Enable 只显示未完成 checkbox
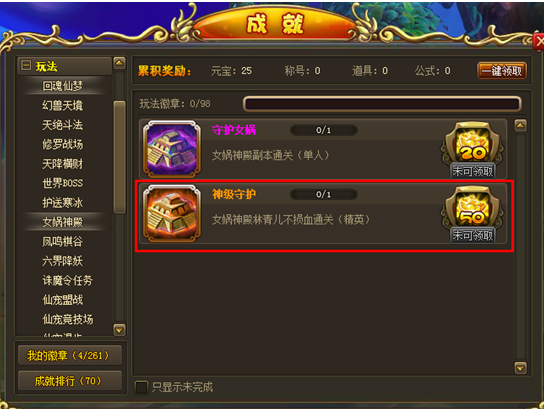Image resolution: width=544 pixels, height=409 pixels. (x=141, y=387)
